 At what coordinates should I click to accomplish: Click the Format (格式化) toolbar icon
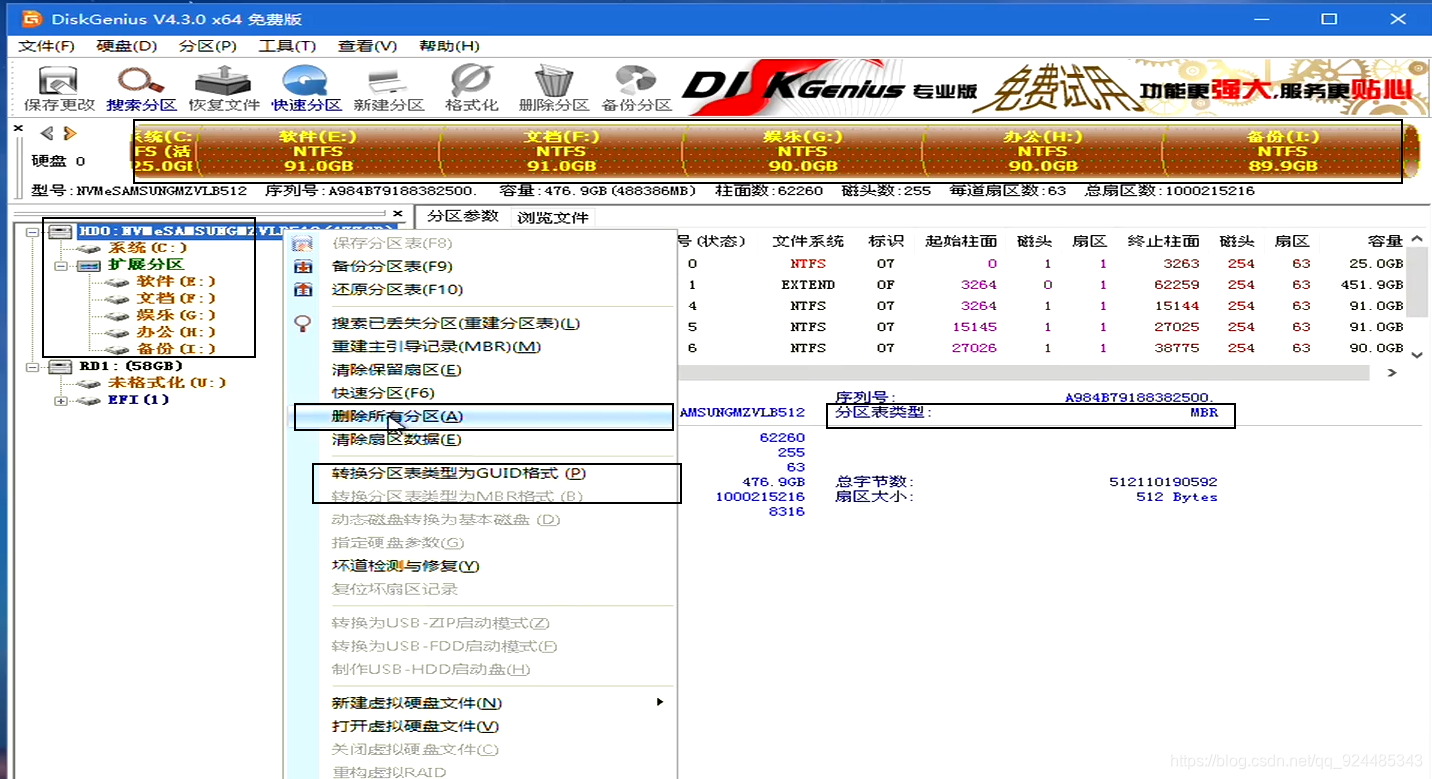(x=471, y=89)
